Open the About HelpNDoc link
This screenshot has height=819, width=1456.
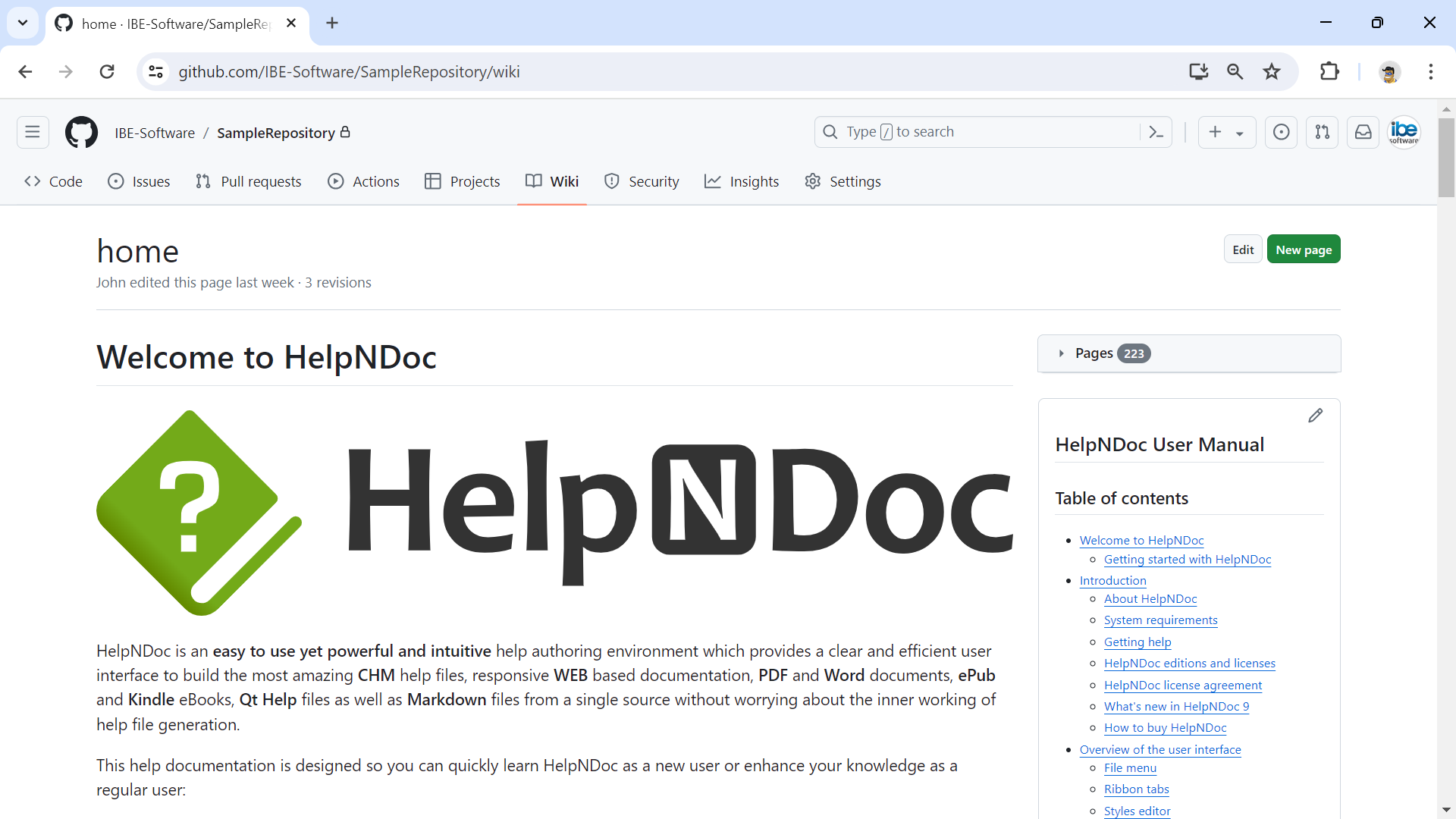pos(1150,598)
